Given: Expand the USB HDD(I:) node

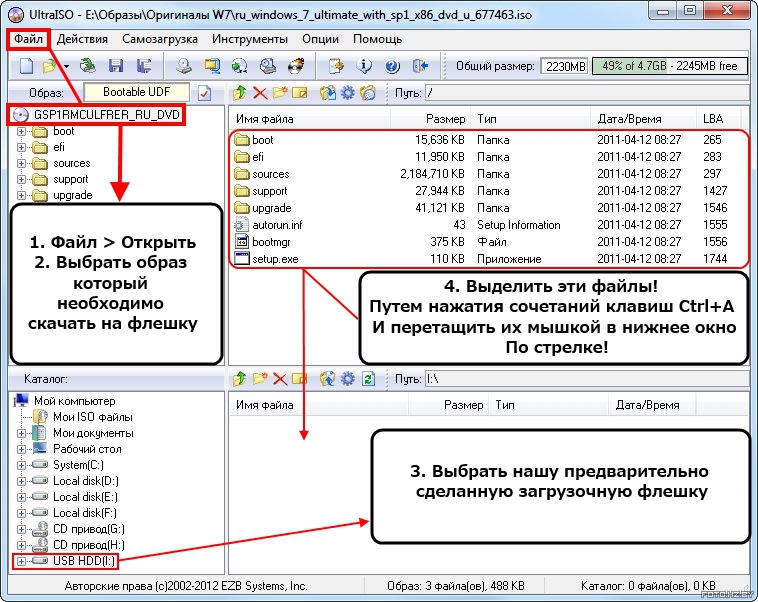Looking at the screenshot, I should pos(21,561).
